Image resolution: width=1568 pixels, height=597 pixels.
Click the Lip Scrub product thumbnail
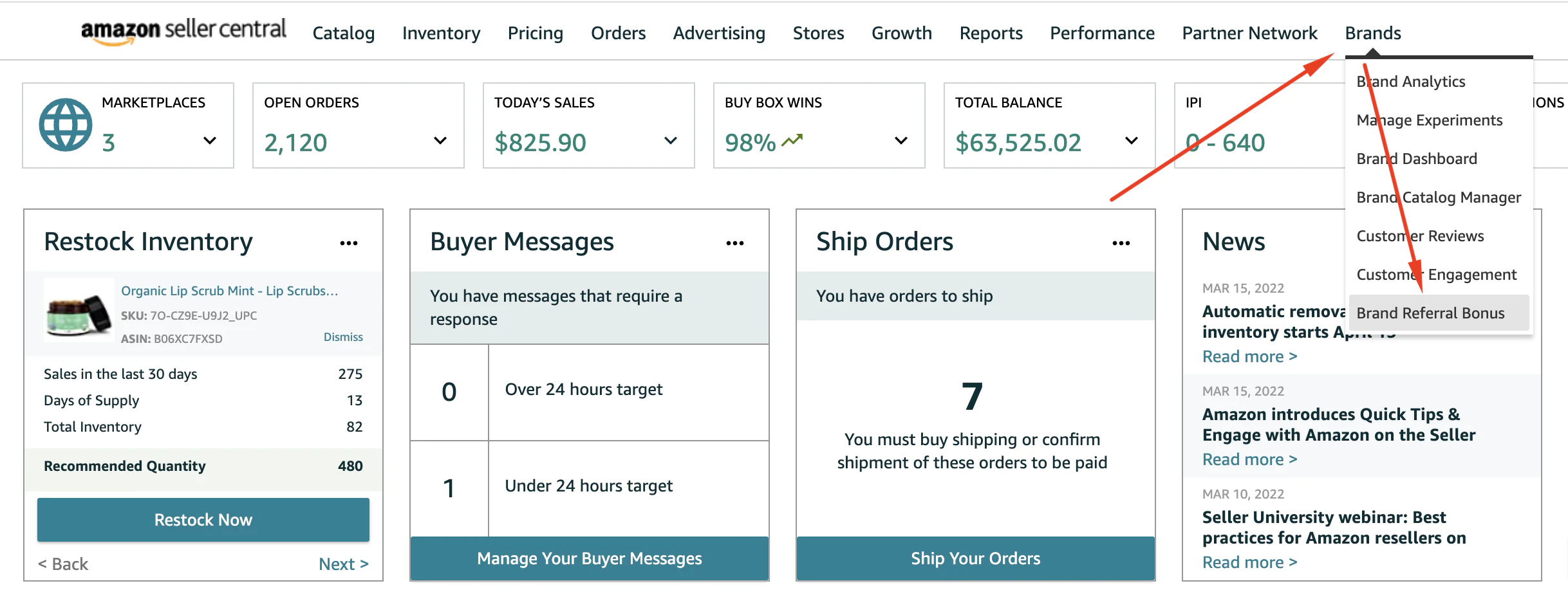click(x=79, y=310)
